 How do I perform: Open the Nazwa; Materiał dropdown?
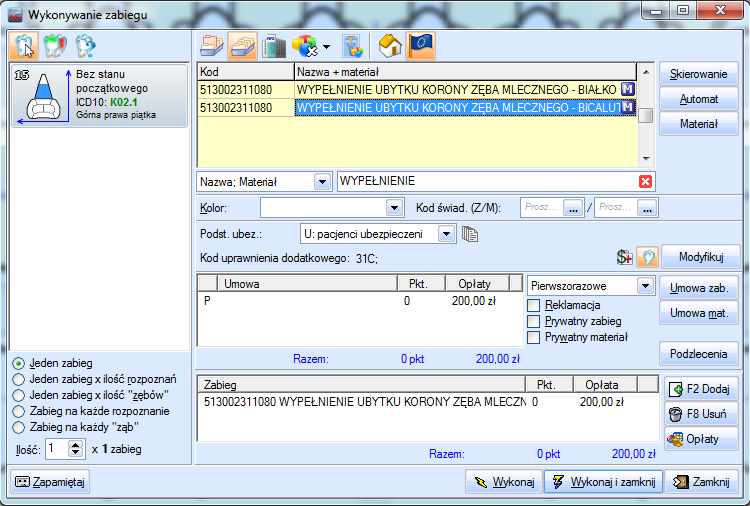coord(322,181)
